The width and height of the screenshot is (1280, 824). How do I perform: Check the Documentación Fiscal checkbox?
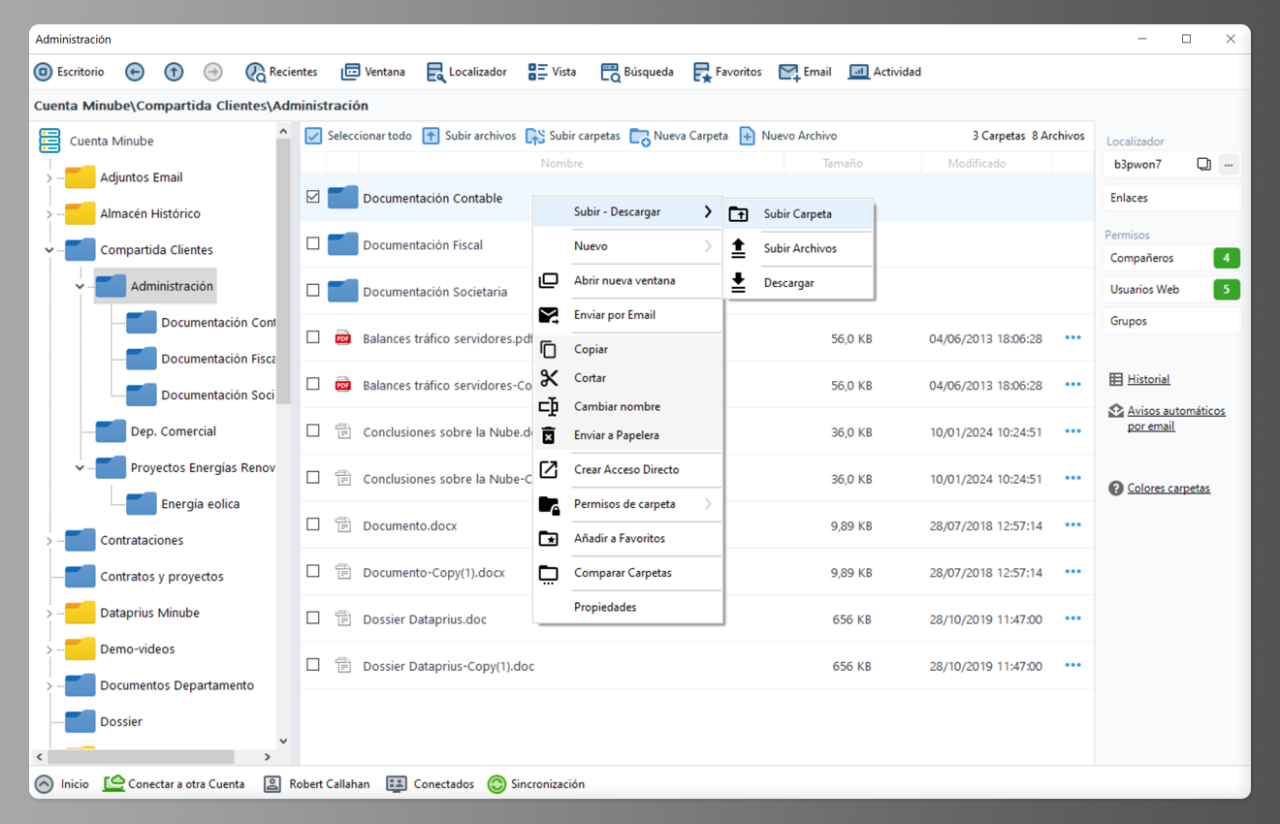(x=313, y=244)
